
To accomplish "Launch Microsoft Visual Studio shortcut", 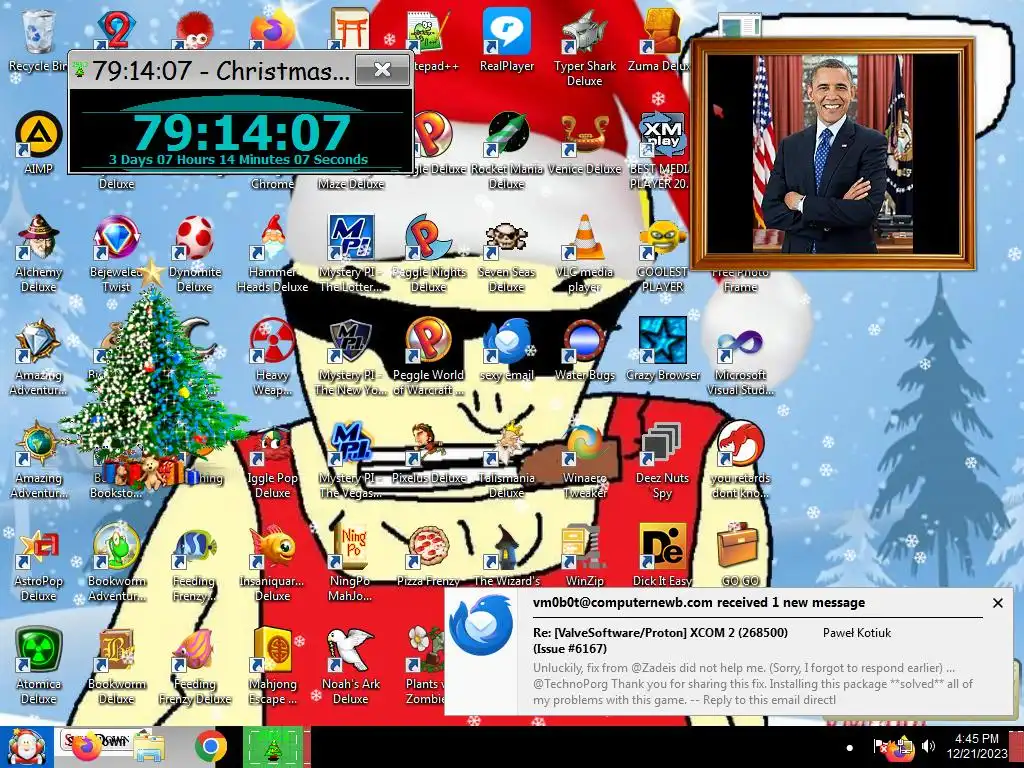I will (741, 358).
